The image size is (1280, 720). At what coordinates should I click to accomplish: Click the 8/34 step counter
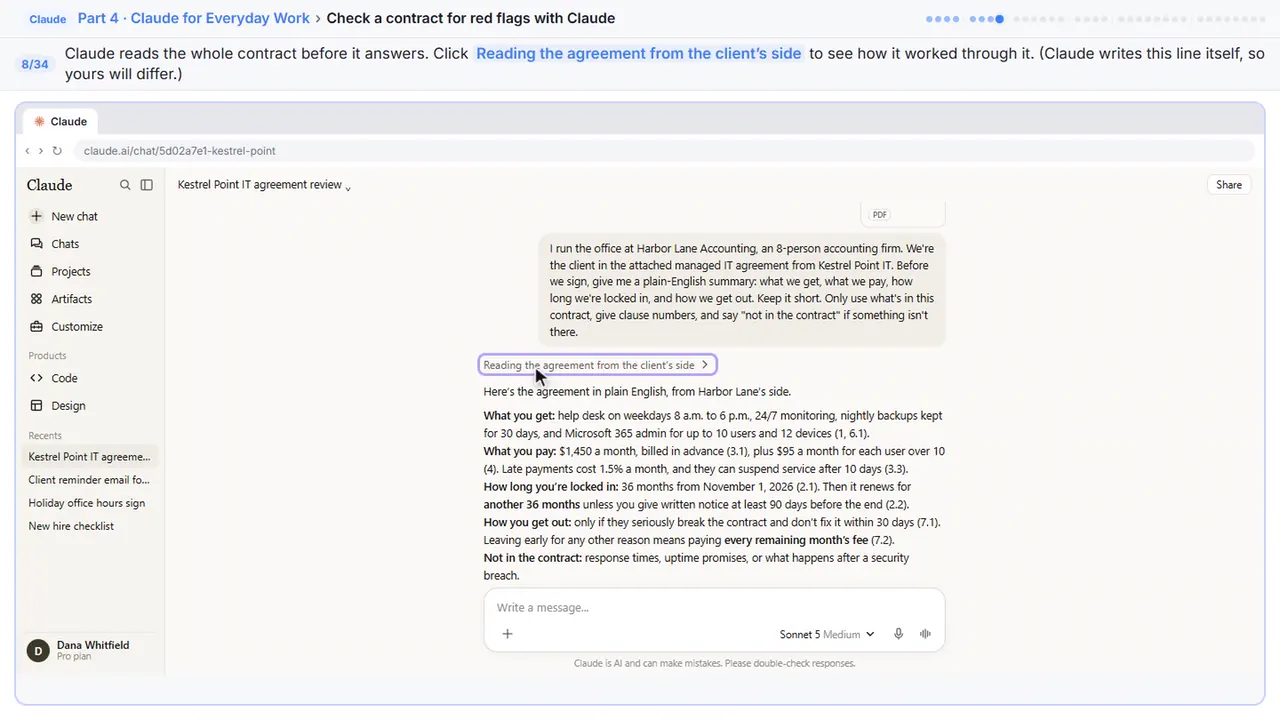coord(35,64)
